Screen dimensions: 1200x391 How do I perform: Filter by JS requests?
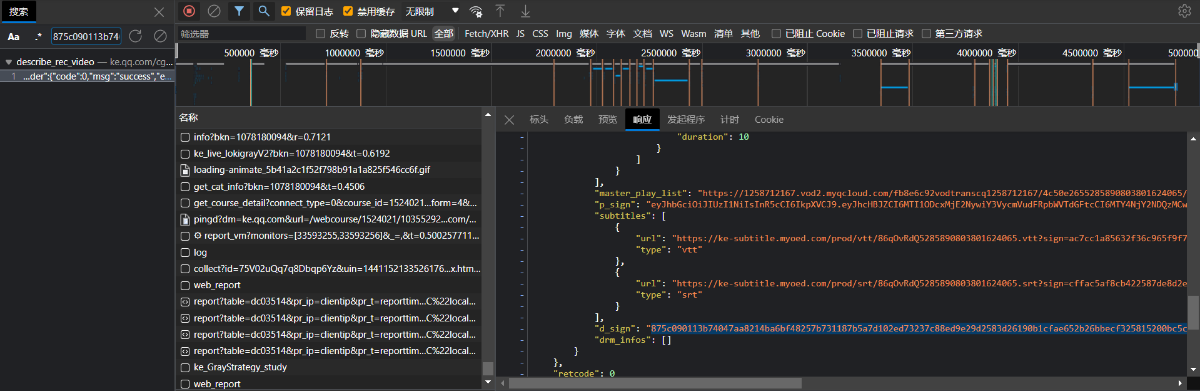[x=520, y=33]
